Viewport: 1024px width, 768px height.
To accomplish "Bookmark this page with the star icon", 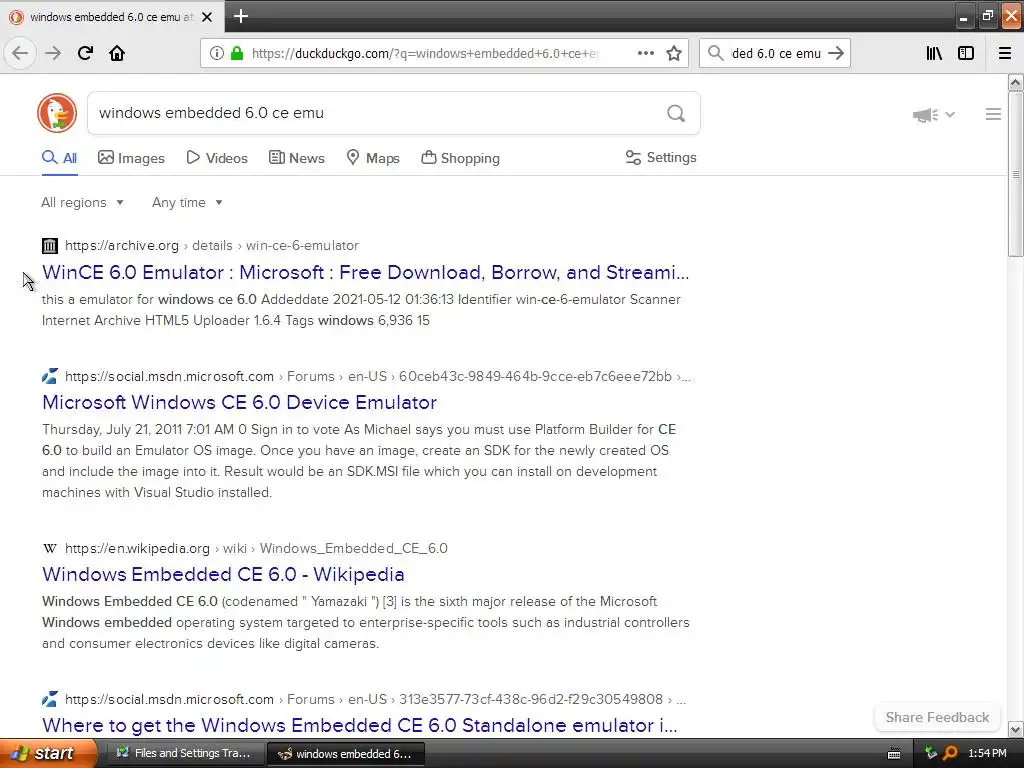I will pos(674,53).
